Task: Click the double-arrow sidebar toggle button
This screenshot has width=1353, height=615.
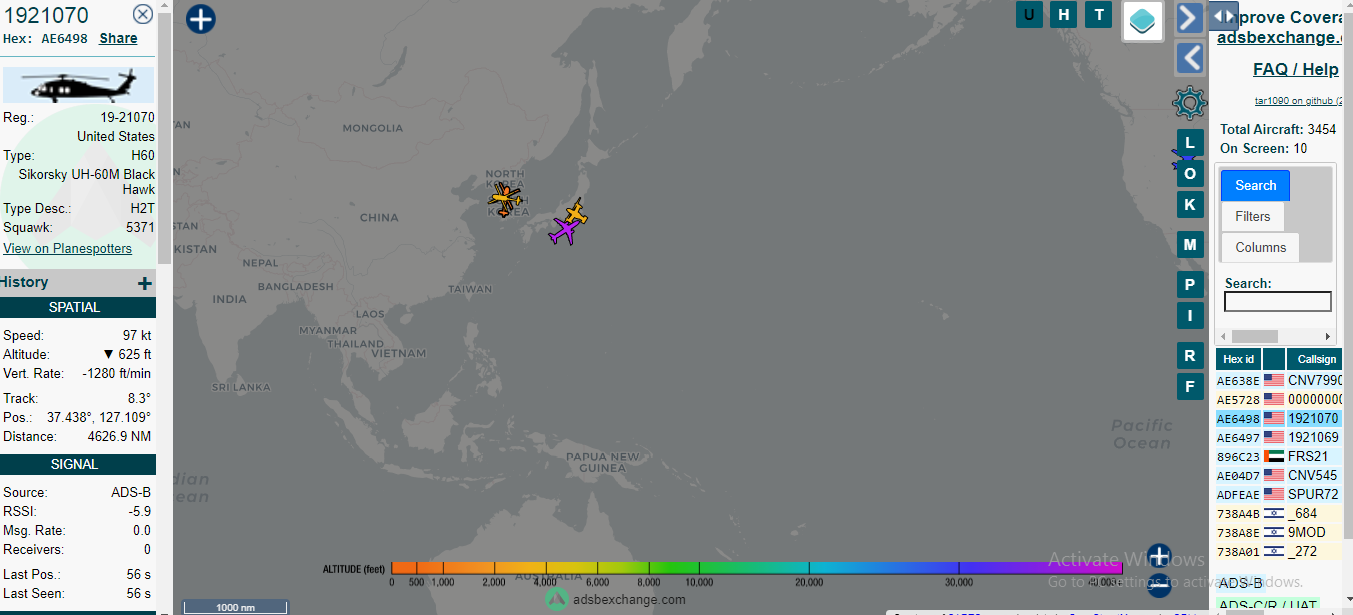Action: [x=1223, y=16]
